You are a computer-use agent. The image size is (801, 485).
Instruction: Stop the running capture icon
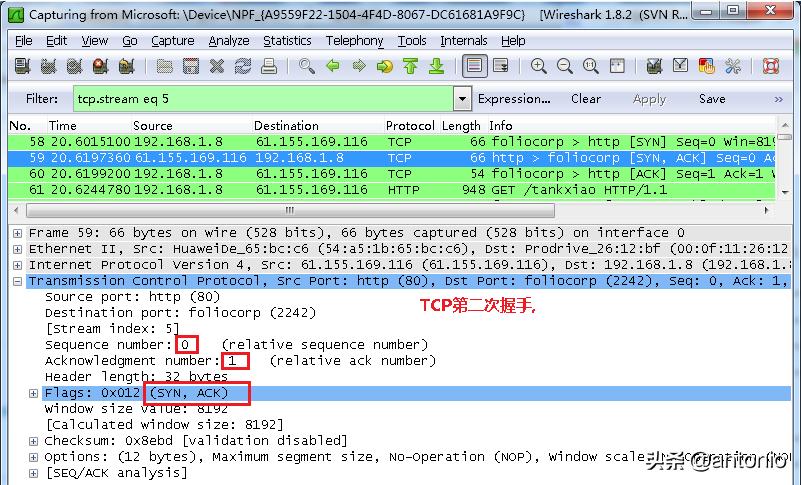click(101, 66)
